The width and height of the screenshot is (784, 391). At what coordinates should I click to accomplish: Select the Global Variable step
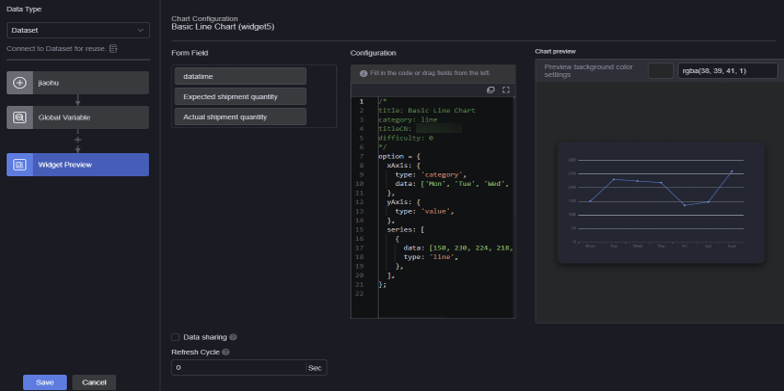point(78,118)
